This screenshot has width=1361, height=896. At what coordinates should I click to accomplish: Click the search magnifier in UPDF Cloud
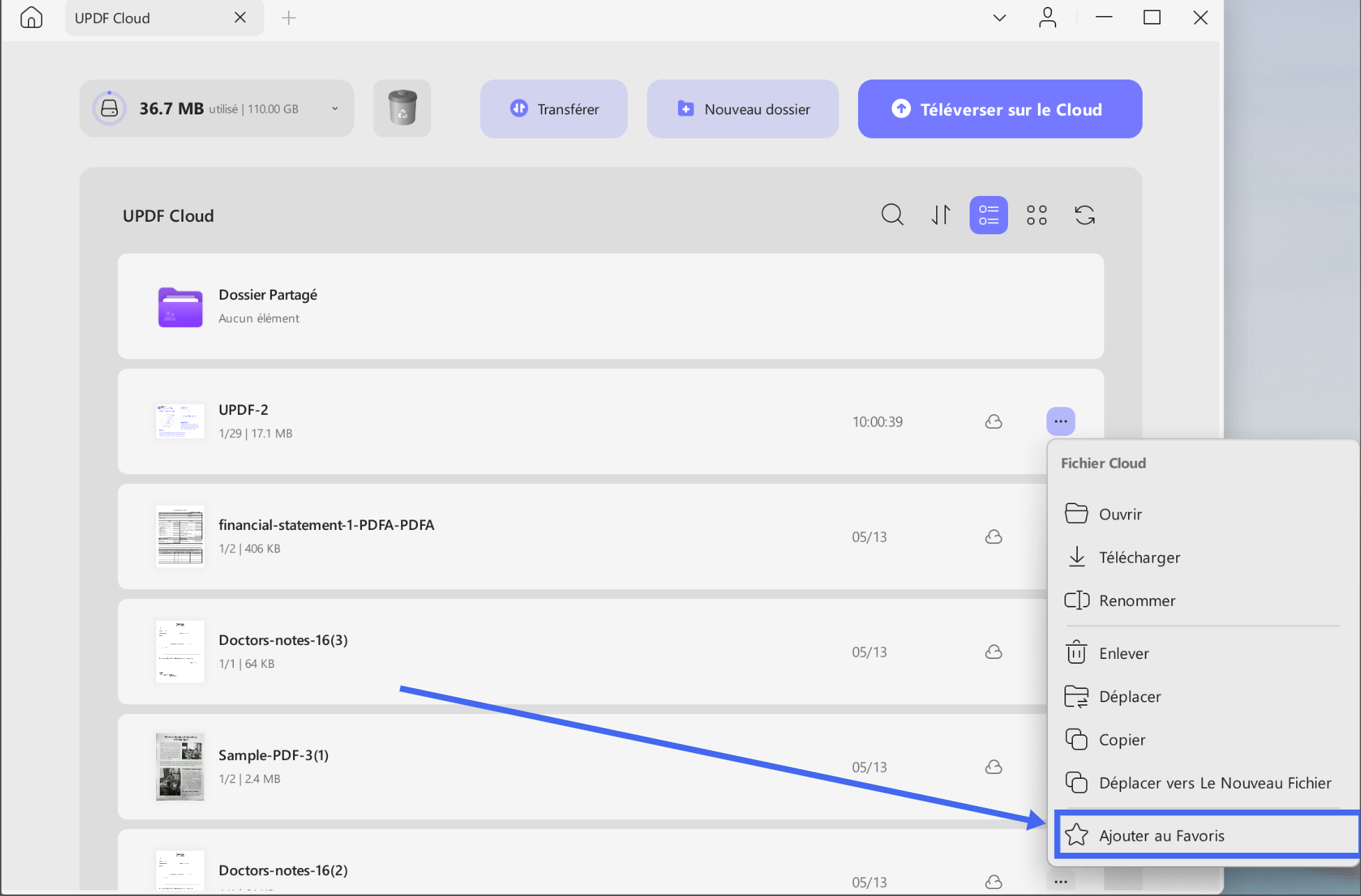pos(892,215)
